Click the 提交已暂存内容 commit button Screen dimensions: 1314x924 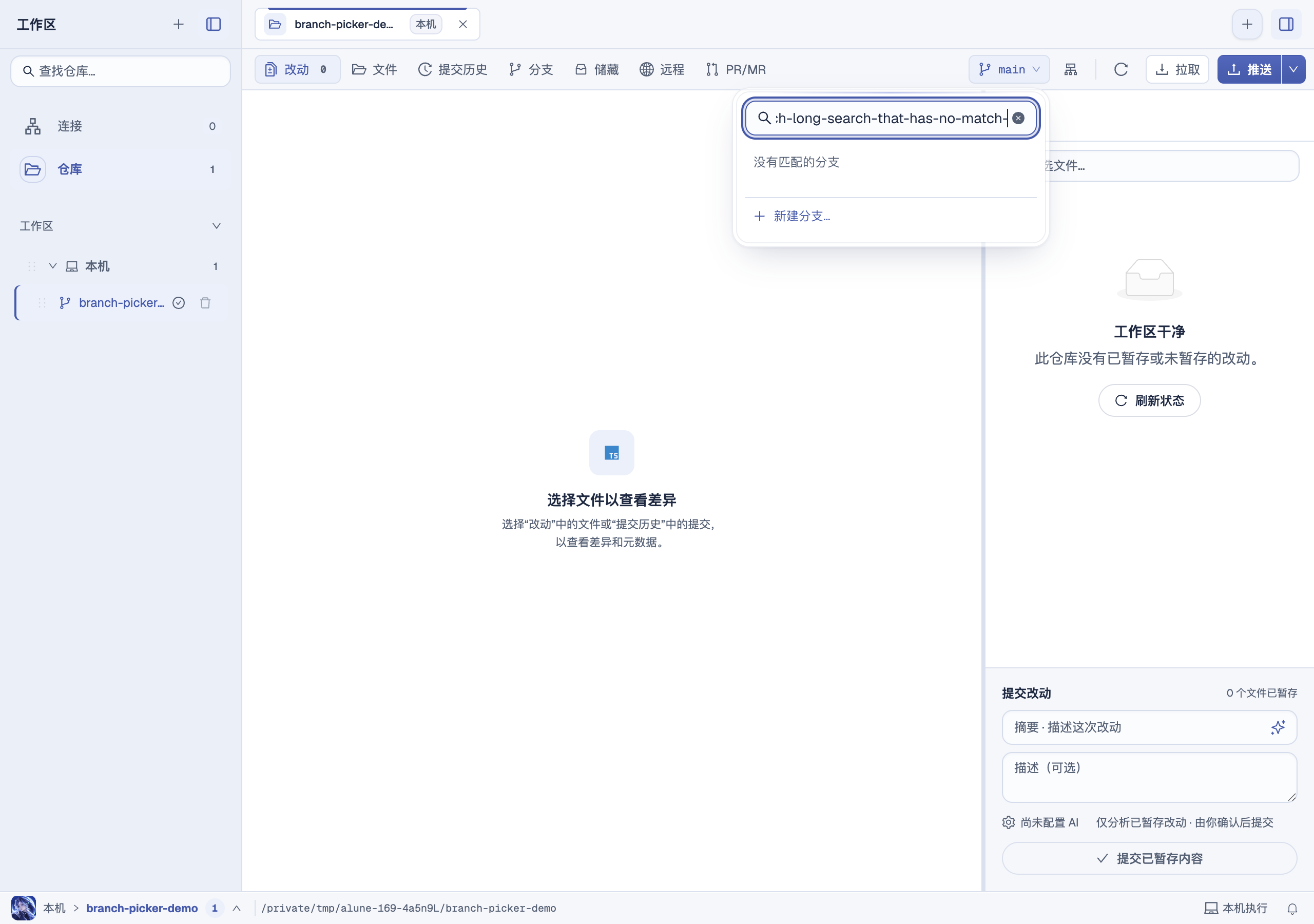(x=1149, y=858)
